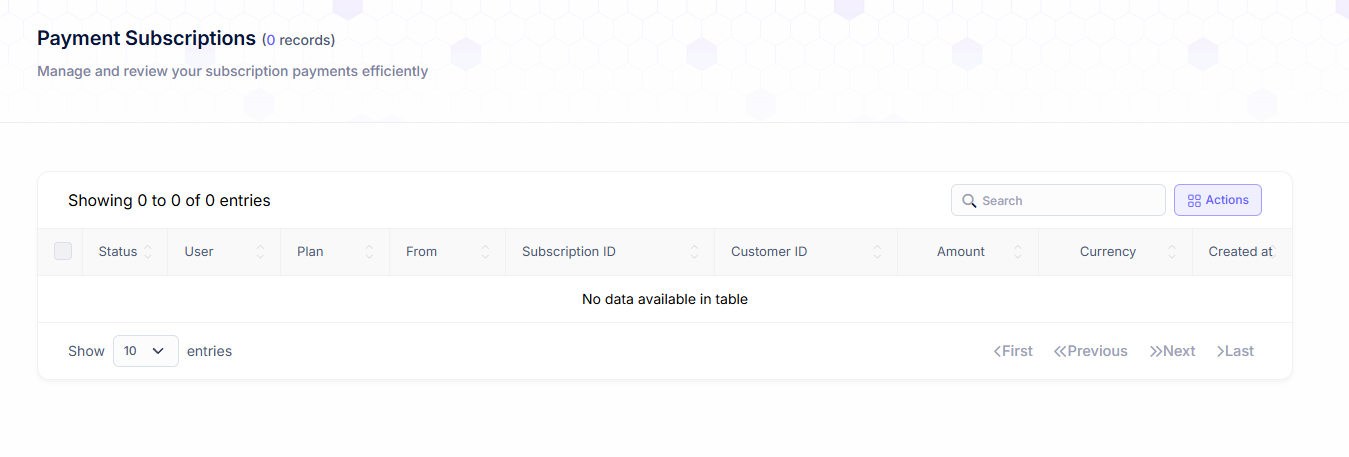Sort by the Created at column header
This screenshot has width=1349, height=457.
1239,252
